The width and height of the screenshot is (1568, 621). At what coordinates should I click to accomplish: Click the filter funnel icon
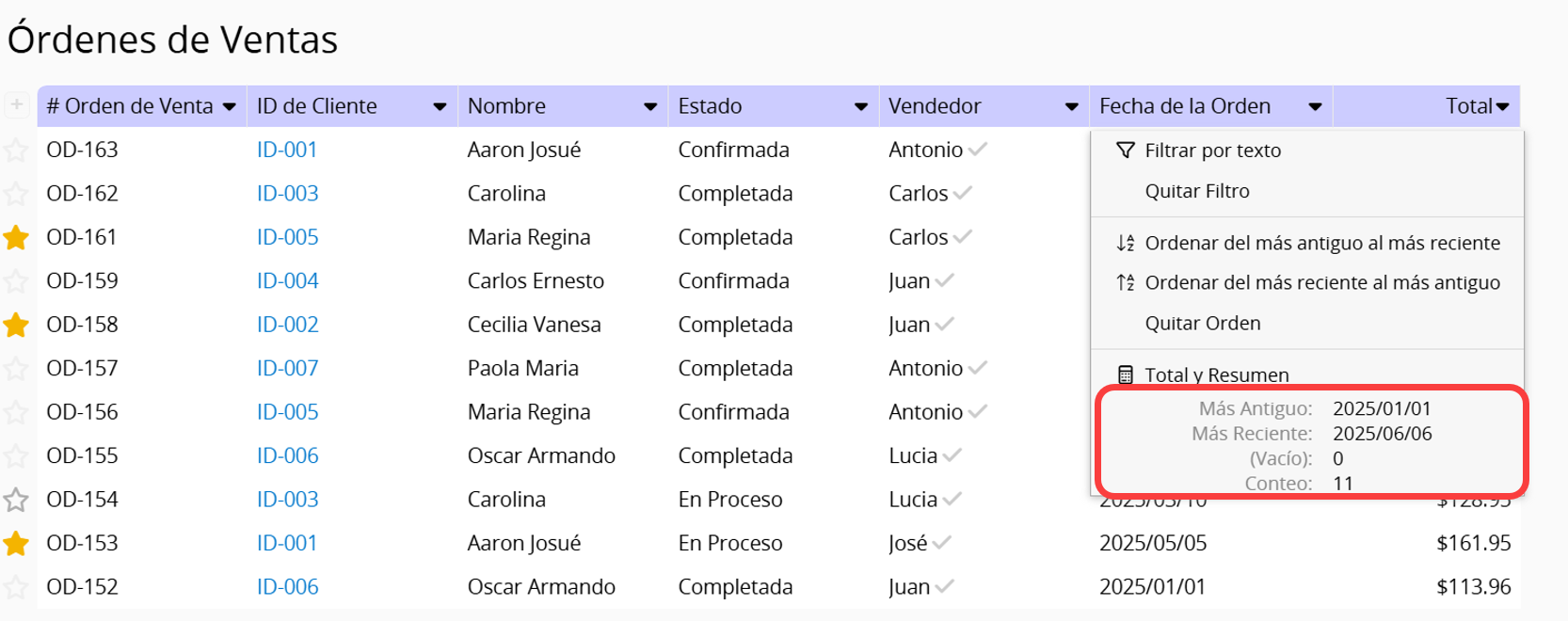(1125, 151)
